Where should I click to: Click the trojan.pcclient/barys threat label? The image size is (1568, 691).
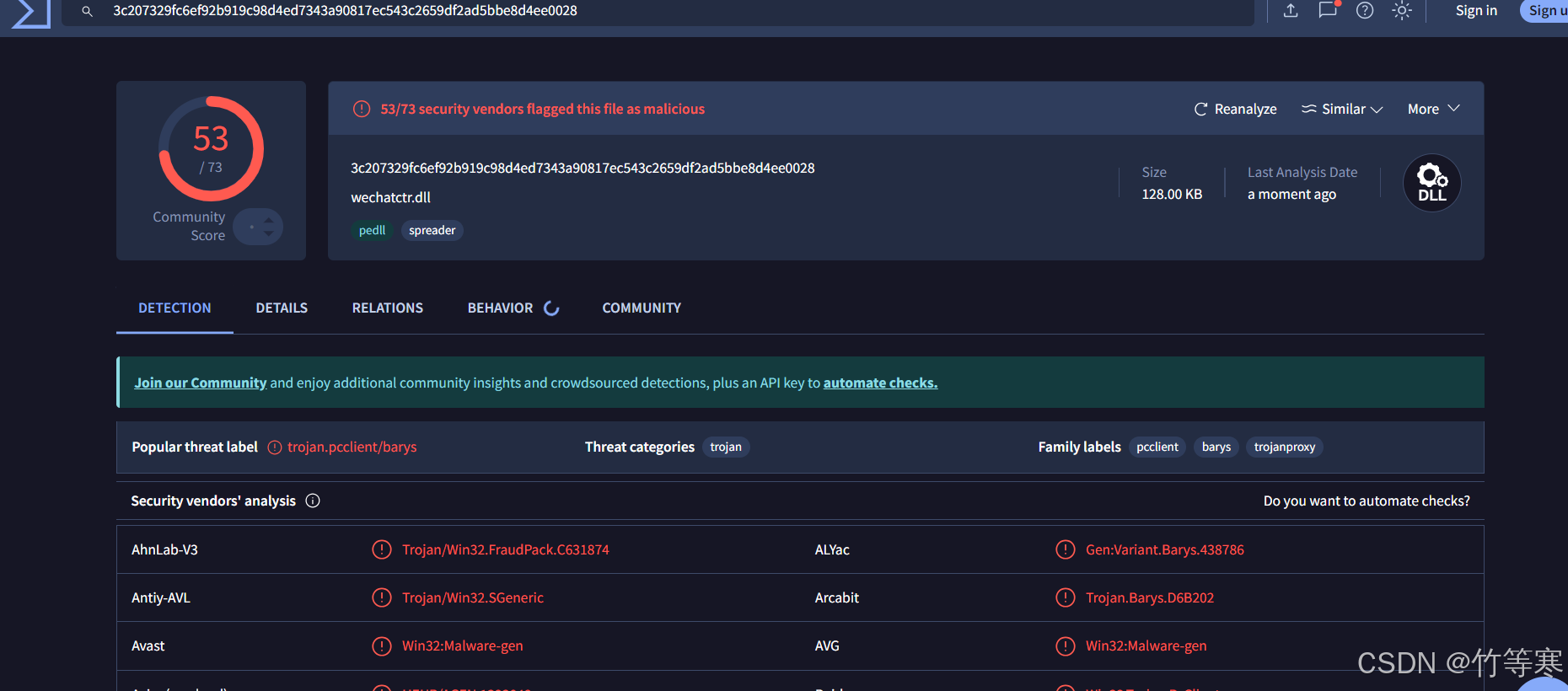click(352, 447)
